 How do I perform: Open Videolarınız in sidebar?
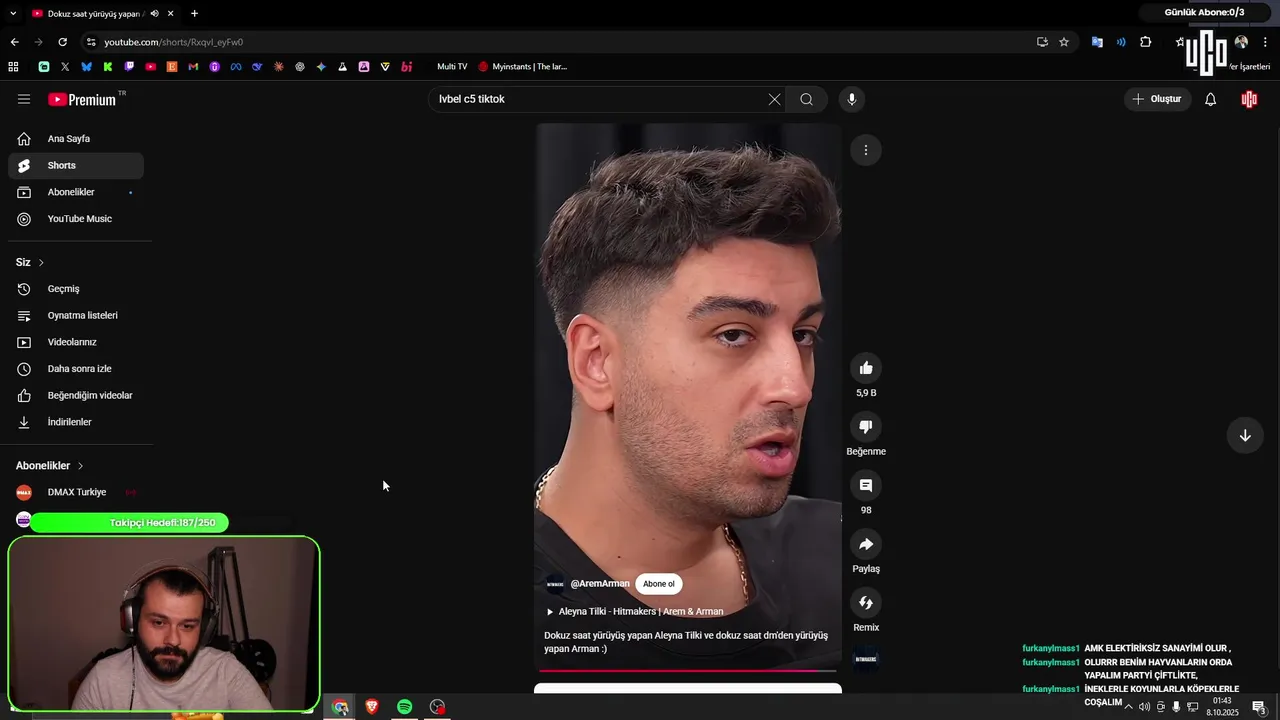(x=76, y=342)
